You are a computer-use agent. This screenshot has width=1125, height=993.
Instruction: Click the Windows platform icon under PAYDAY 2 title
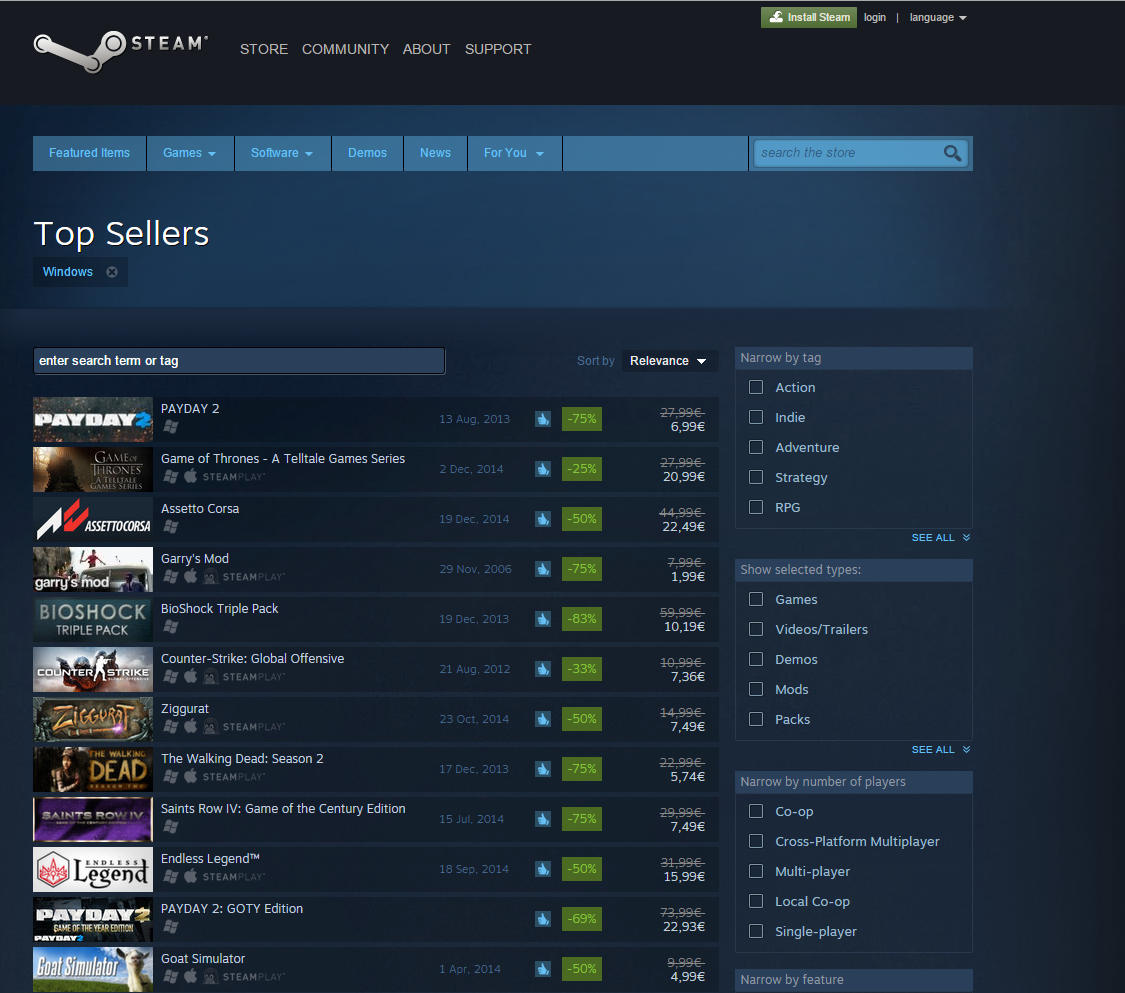(x=171, y=426)
